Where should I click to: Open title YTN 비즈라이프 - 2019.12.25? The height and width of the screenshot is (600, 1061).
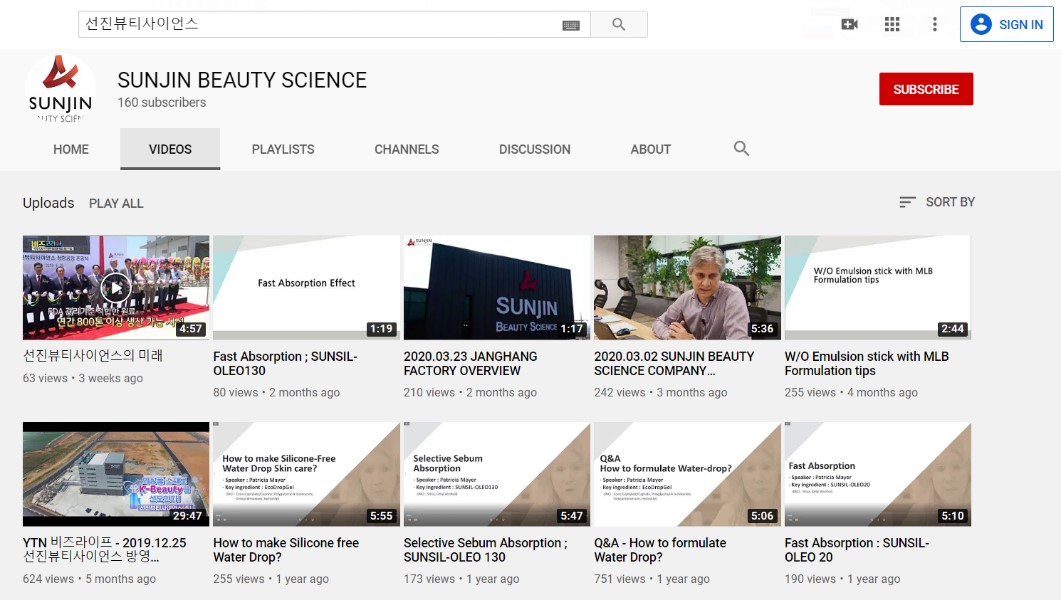point(104,549)
